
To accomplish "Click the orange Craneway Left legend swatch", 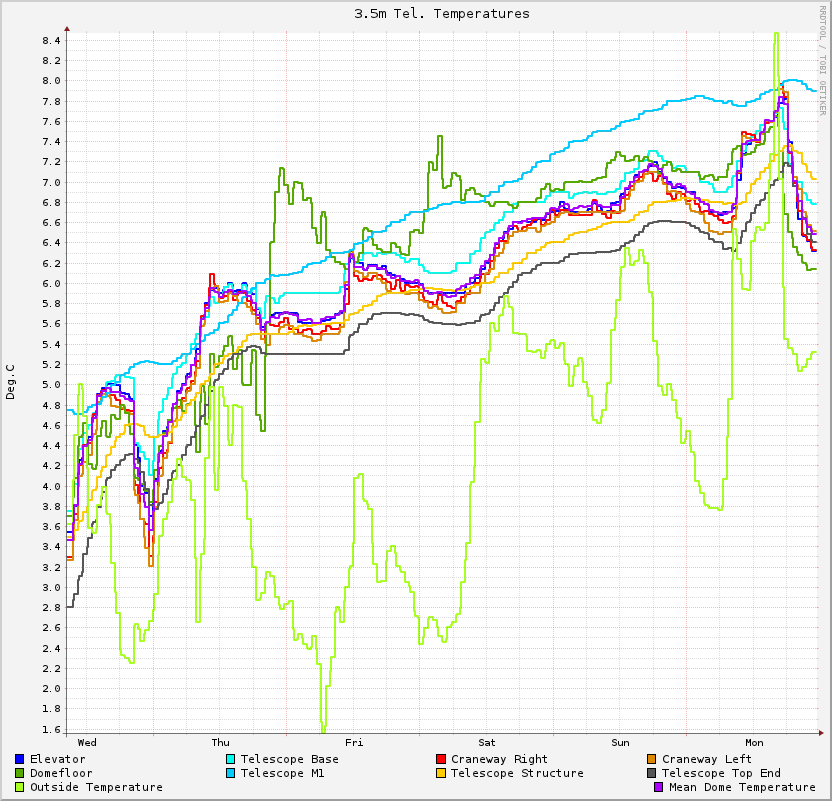I will [652, 759].
